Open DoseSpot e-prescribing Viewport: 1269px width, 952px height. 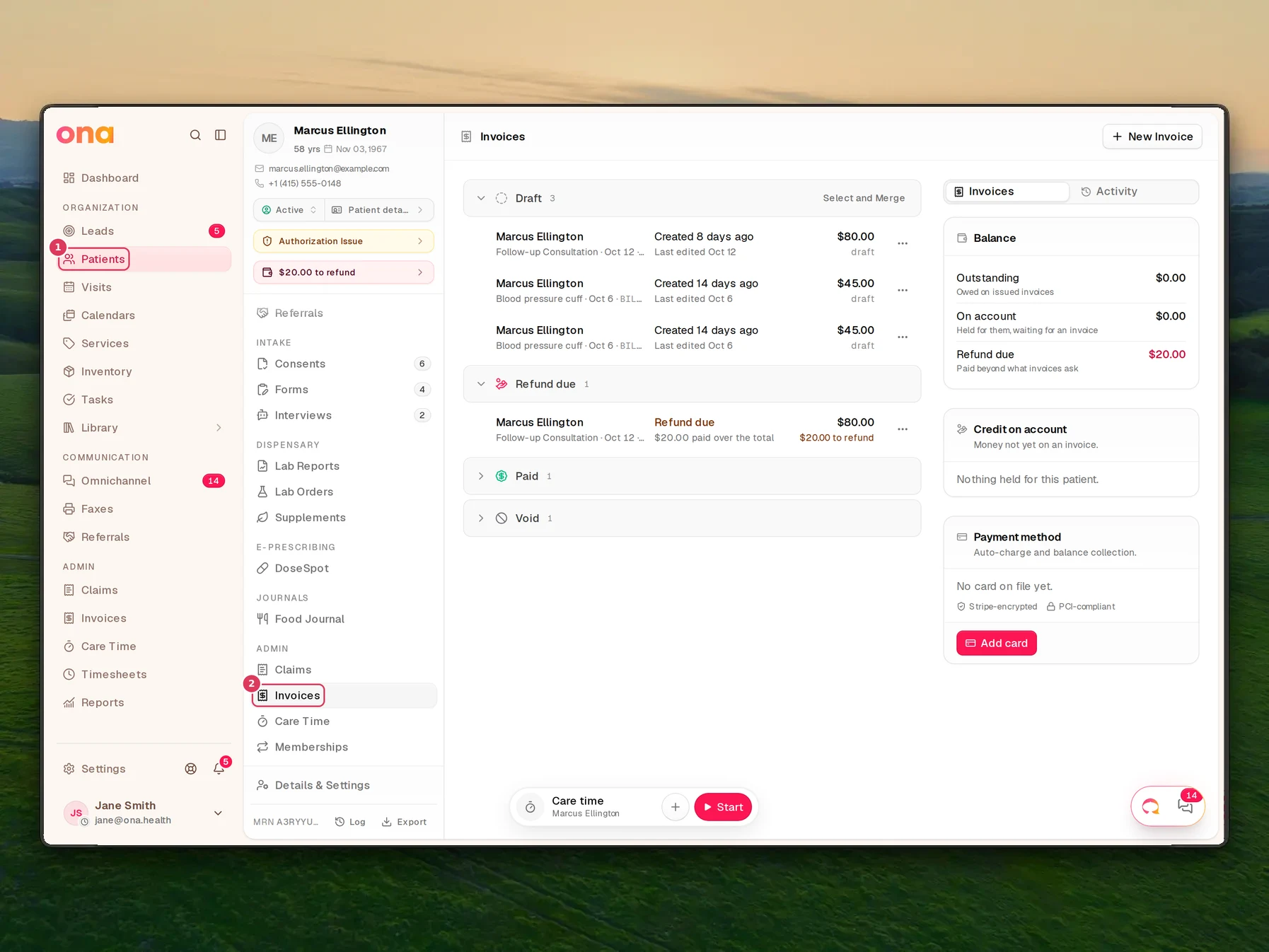coord(344,568)
